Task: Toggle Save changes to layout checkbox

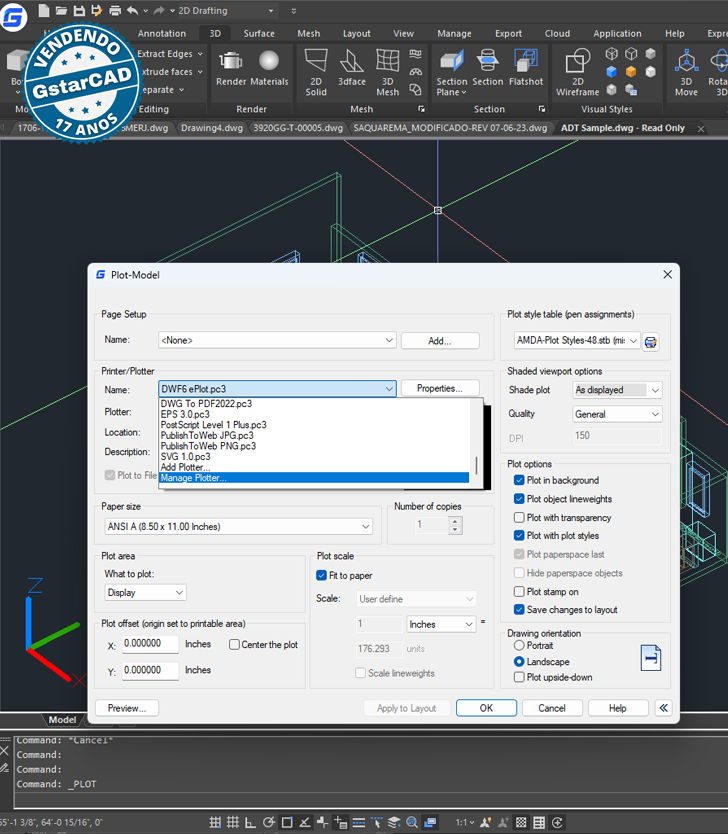Action: [x=519, y=610]
